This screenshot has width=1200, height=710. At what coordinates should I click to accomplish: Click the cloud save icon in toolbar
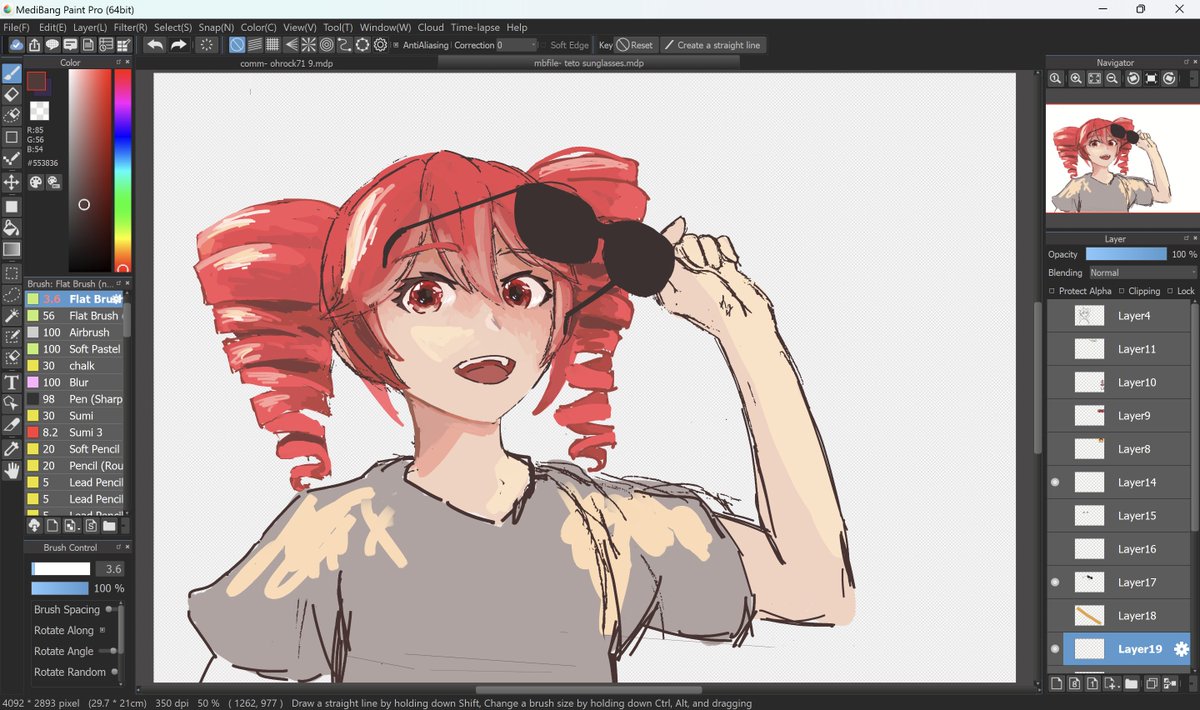pyautogui.click(x=17, y=45)
